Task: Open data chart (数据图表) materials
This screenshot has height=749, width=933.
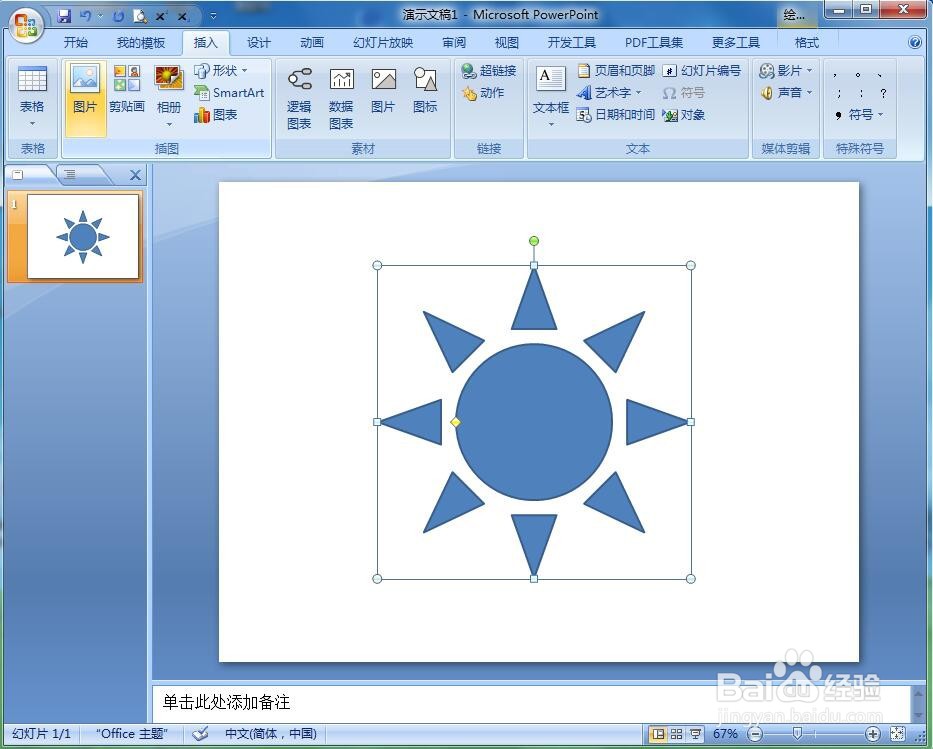Action: (x=342, y=98)
